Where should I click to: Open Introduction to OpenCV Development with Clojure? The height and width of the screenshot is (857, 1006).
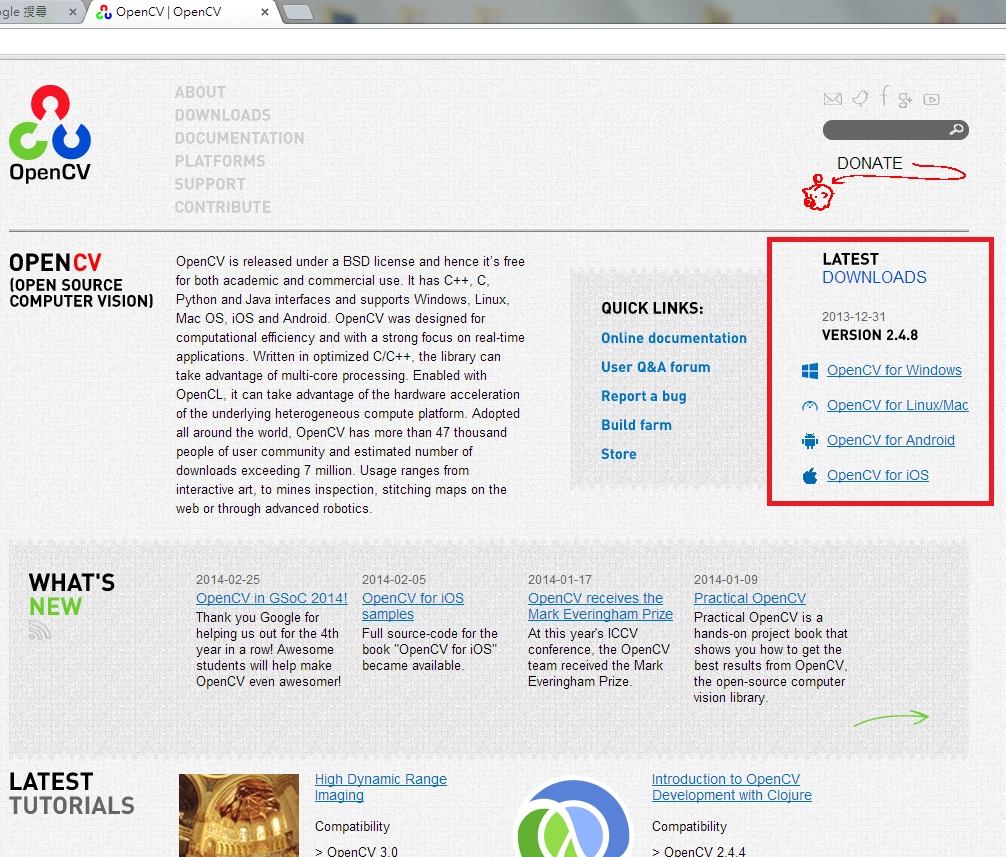pyautogui.click(x=731, y=787)
